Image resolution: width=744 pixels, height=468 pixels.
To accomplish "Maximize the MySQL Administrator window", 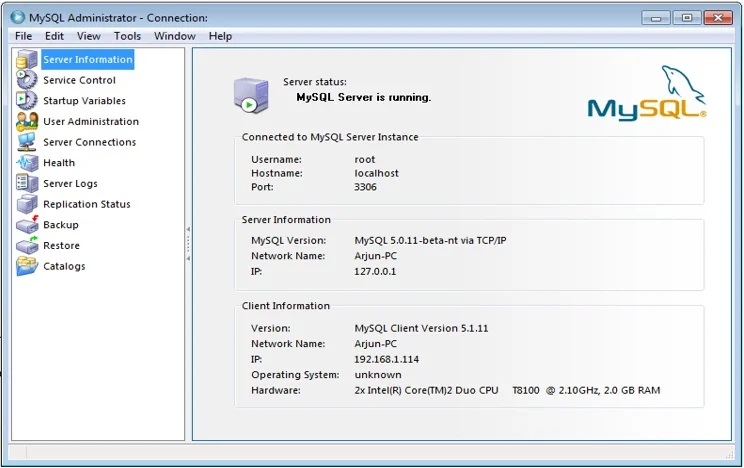I will point(687,18).
